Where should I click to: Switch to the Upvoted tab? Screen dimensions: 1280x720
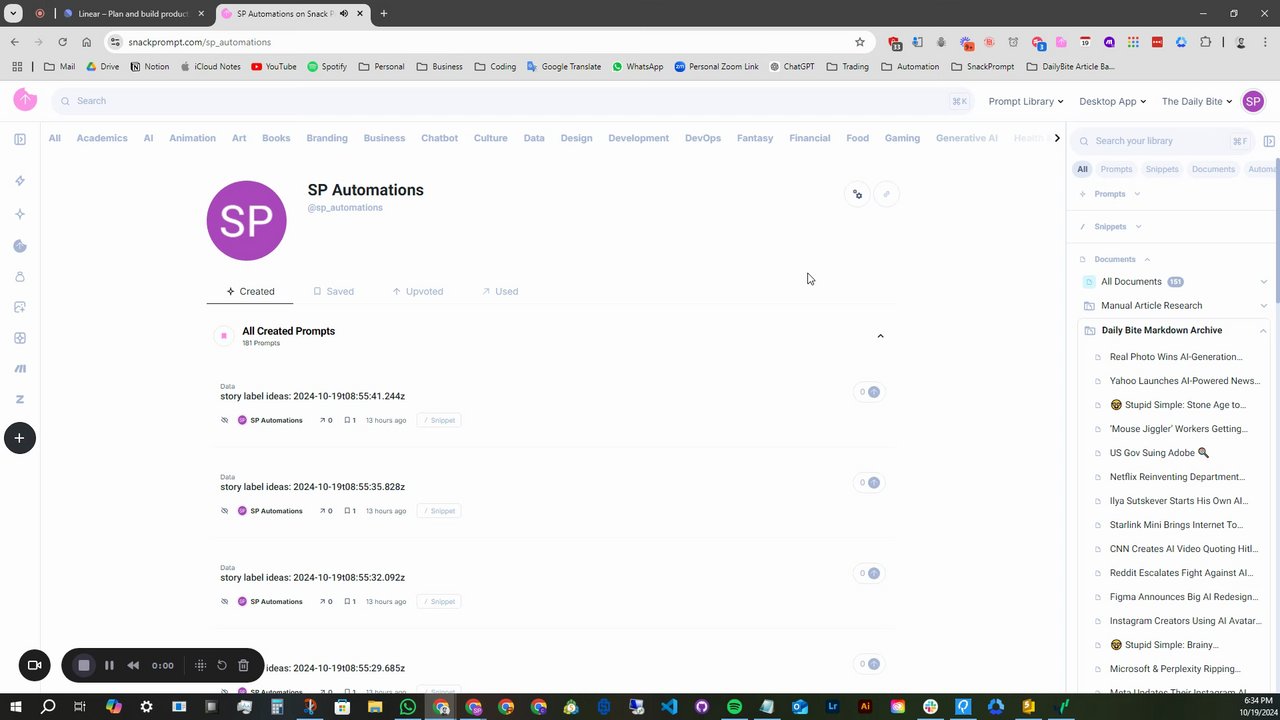[417, 291]
